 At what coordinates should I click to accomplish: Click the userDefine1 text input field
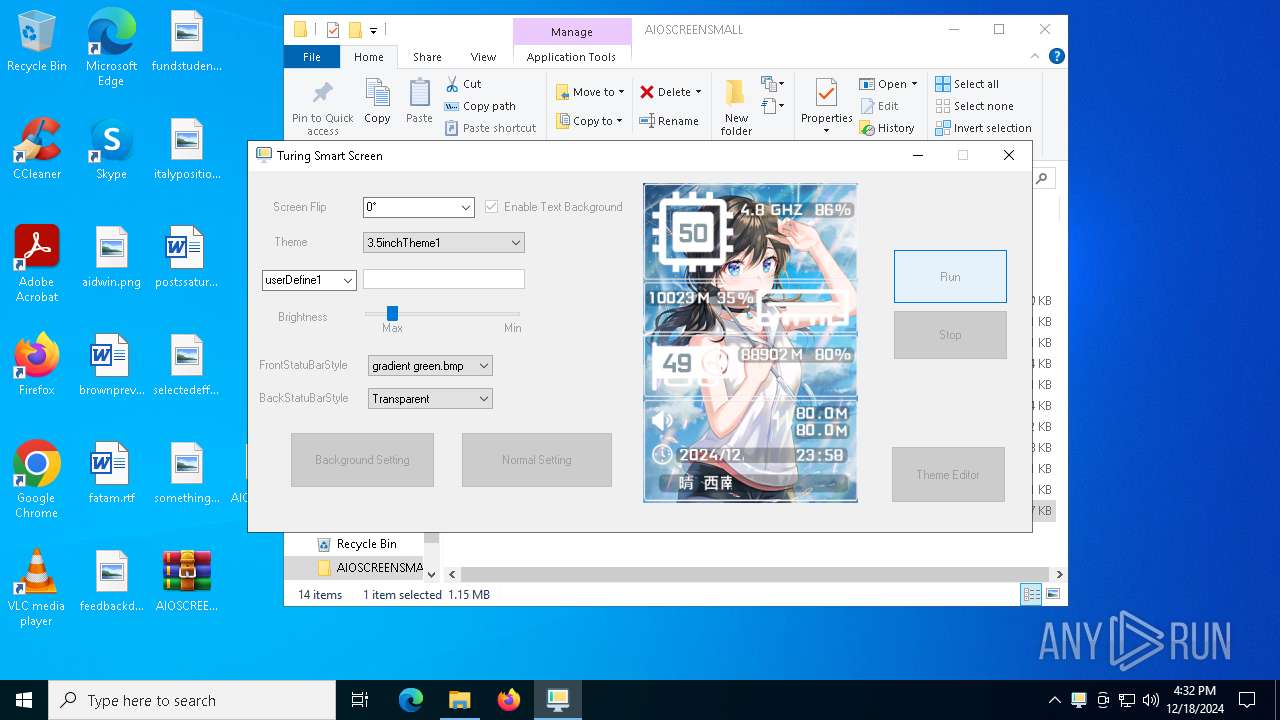pyautogui.click(x=443, y=280)
